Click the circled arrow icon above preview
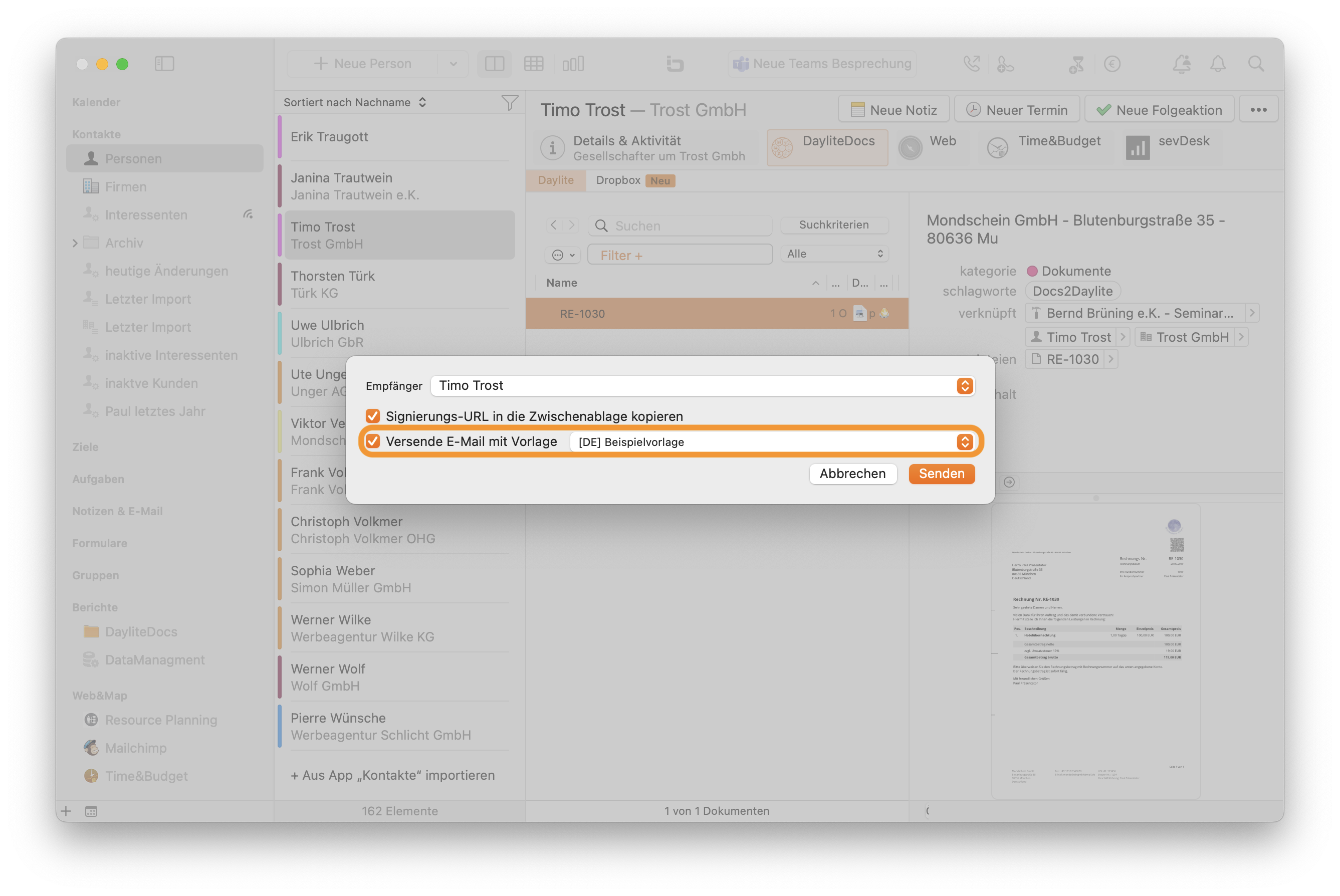 (1009, 482)
